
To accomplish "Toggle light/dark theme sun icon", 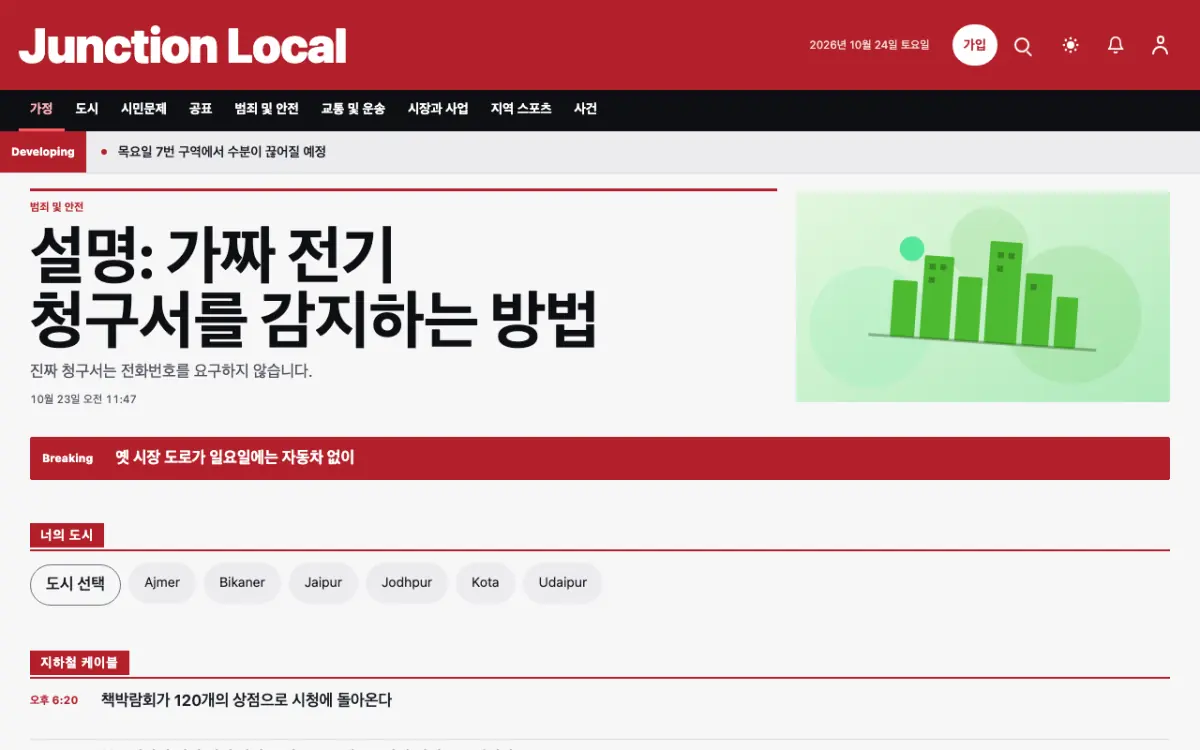I will coord(1071,45).
